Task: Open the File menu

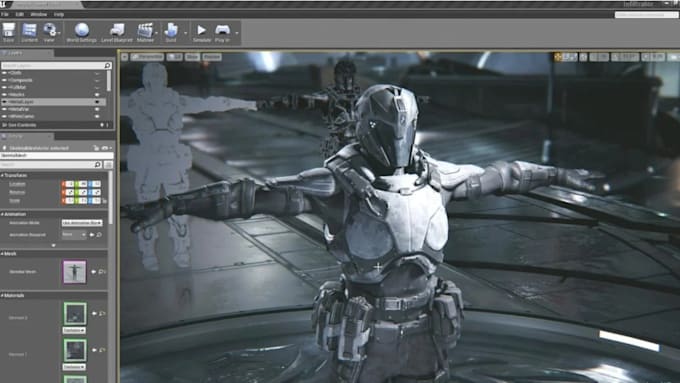Action: tap(5, 14)
